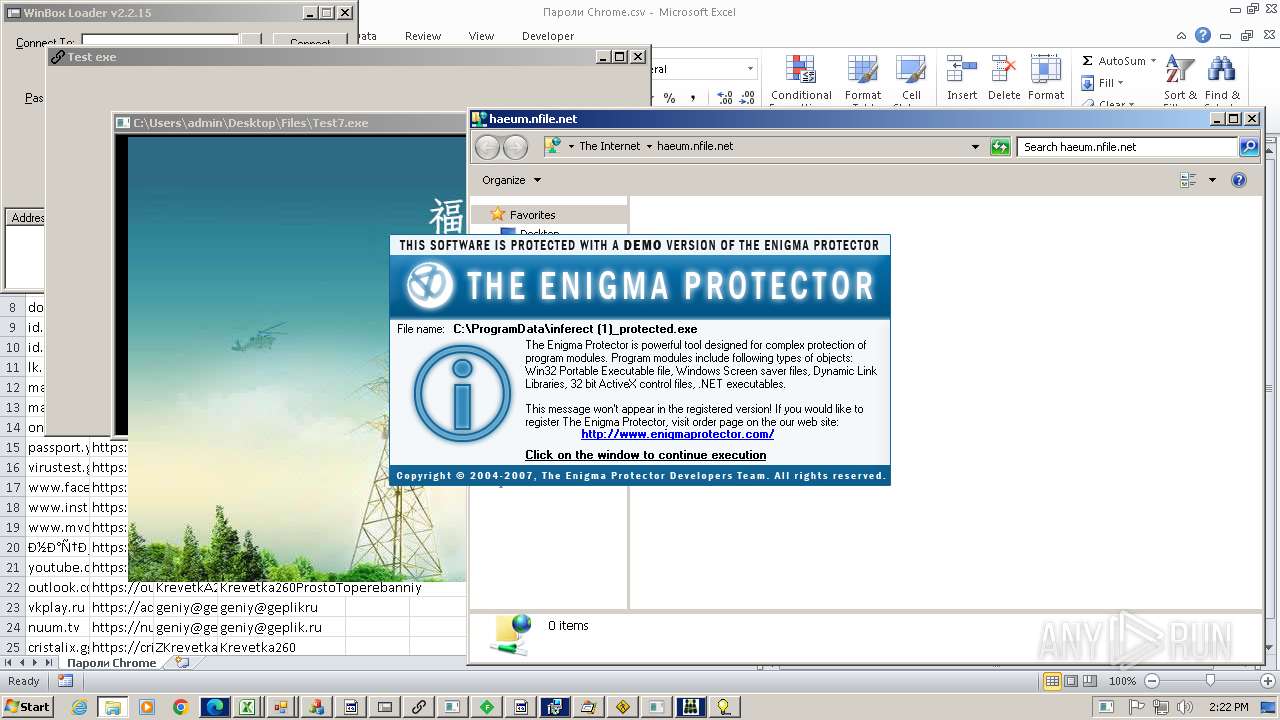Switch to Normal view in Excel status bar
Image resolution: width=1280 pixels, height=720 pixels.
[1052, 681]
